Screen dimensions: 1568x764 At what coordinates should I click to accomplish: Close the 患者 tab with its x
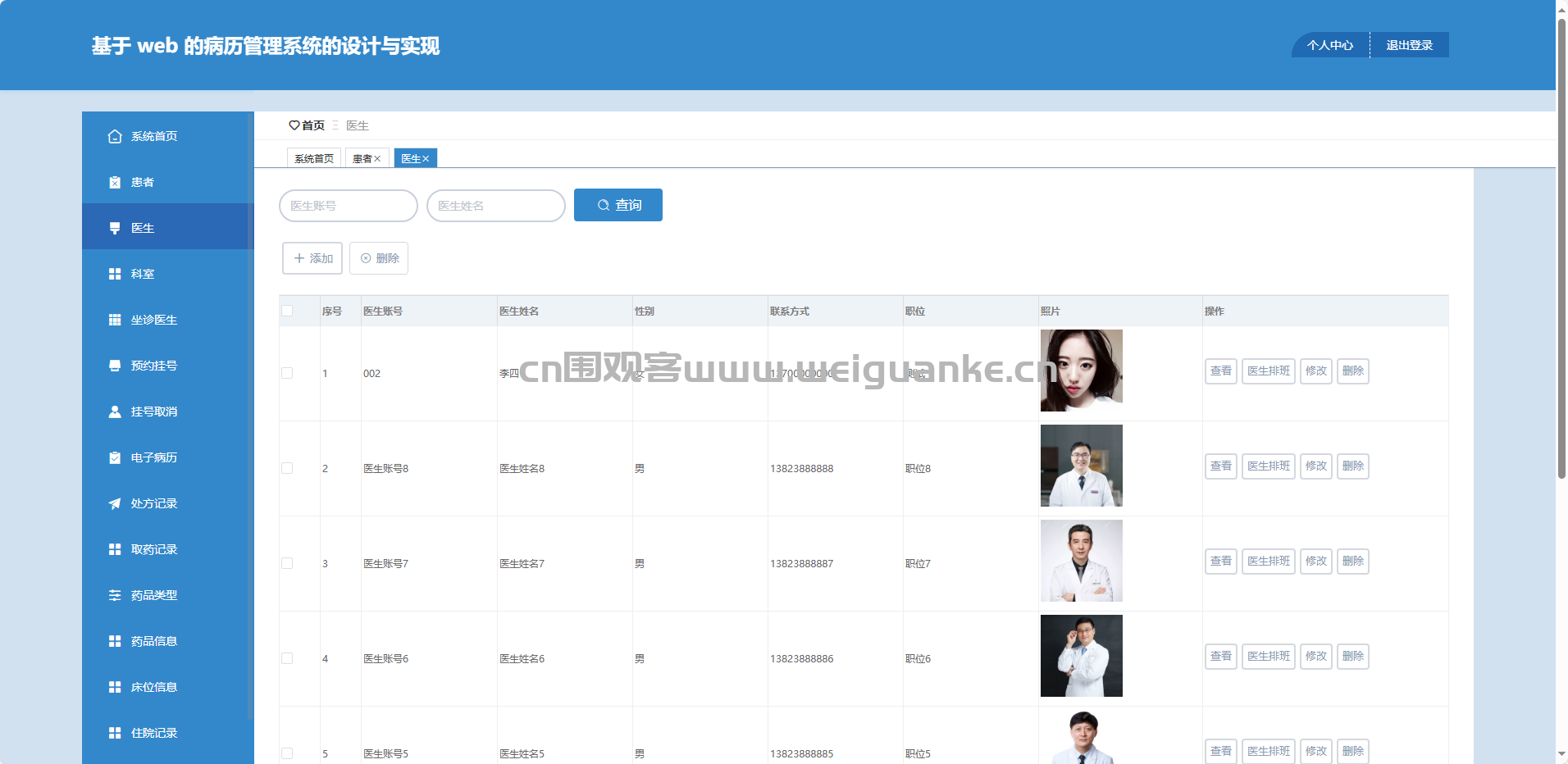[377, 159]
